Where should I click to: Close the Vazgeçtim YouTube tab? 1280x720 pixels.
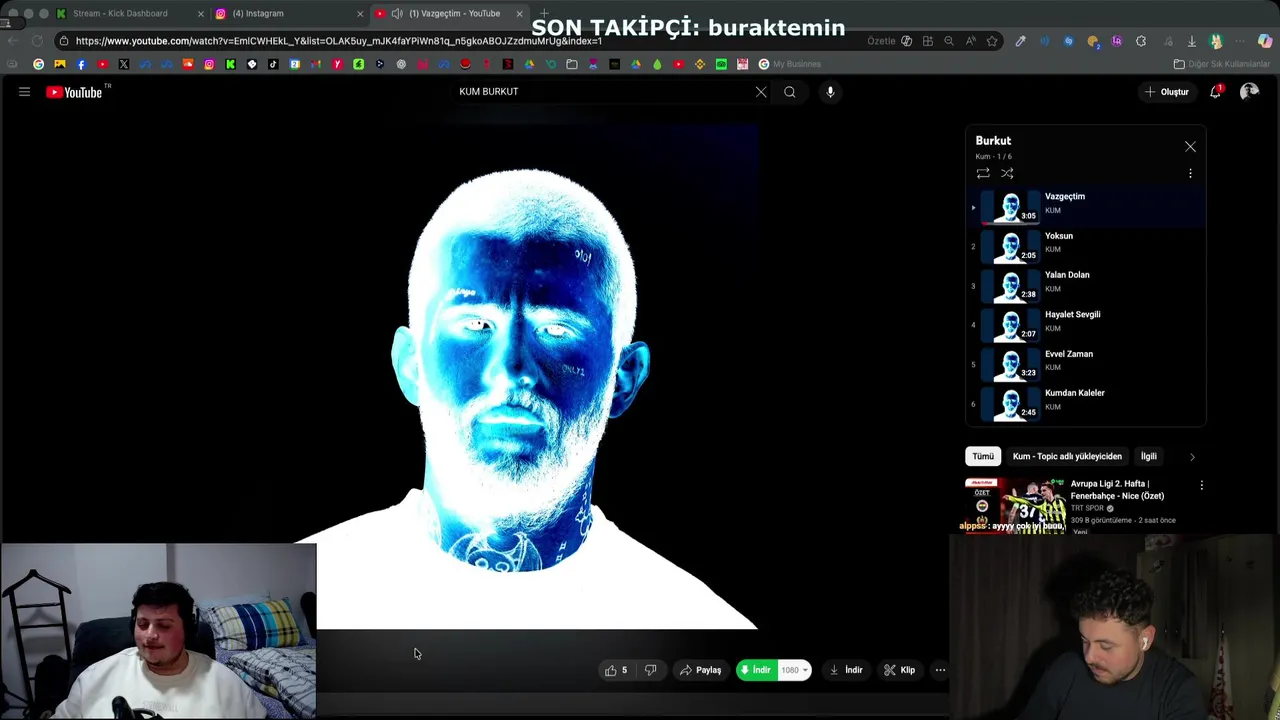[519, 14]
